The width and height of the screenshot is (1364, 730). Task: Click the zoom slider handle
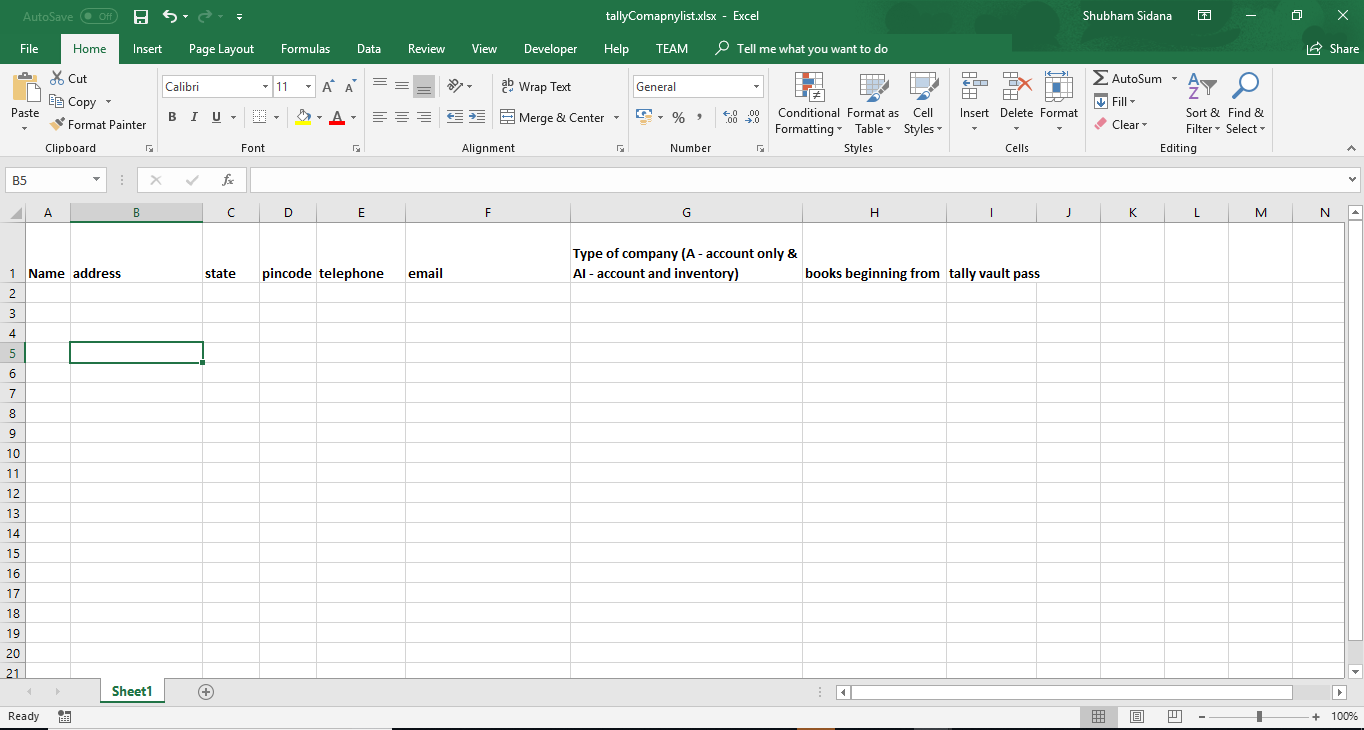point(1259,716)
